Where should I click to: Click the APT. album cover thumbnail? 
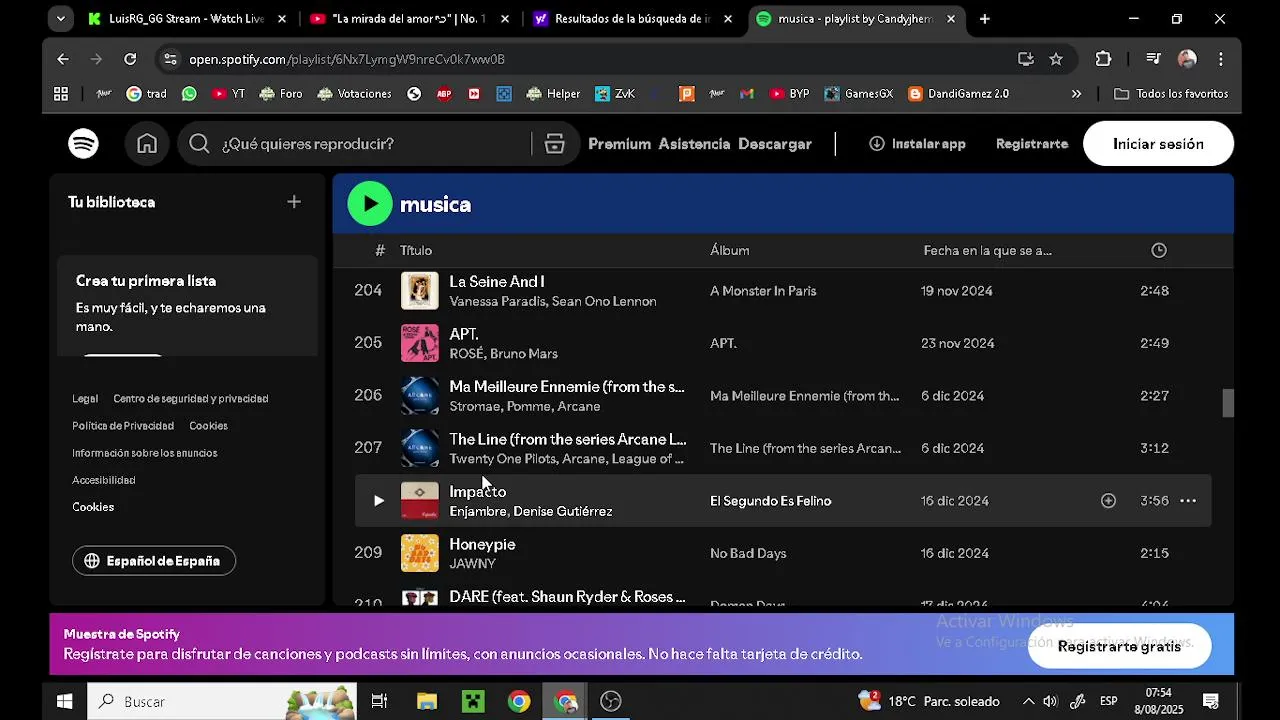pyautogui.click(x=419, y=343)
